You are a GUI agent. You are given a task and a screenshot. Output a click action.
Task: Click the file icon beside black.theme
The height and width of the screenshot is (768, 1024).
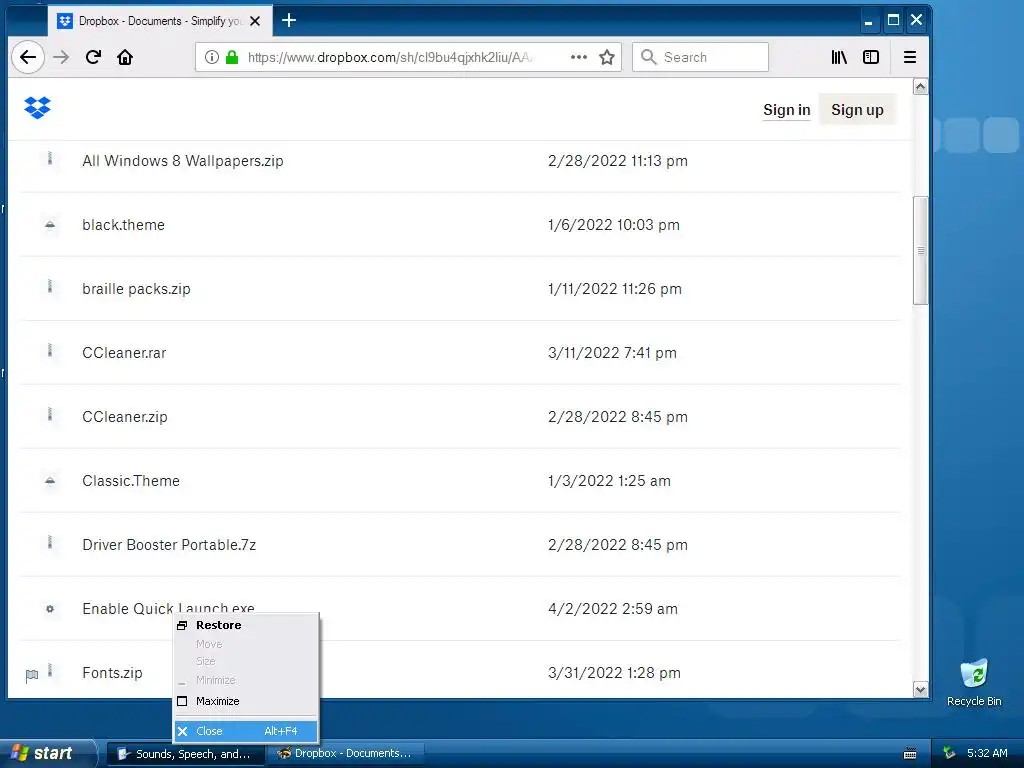point(50,225)
